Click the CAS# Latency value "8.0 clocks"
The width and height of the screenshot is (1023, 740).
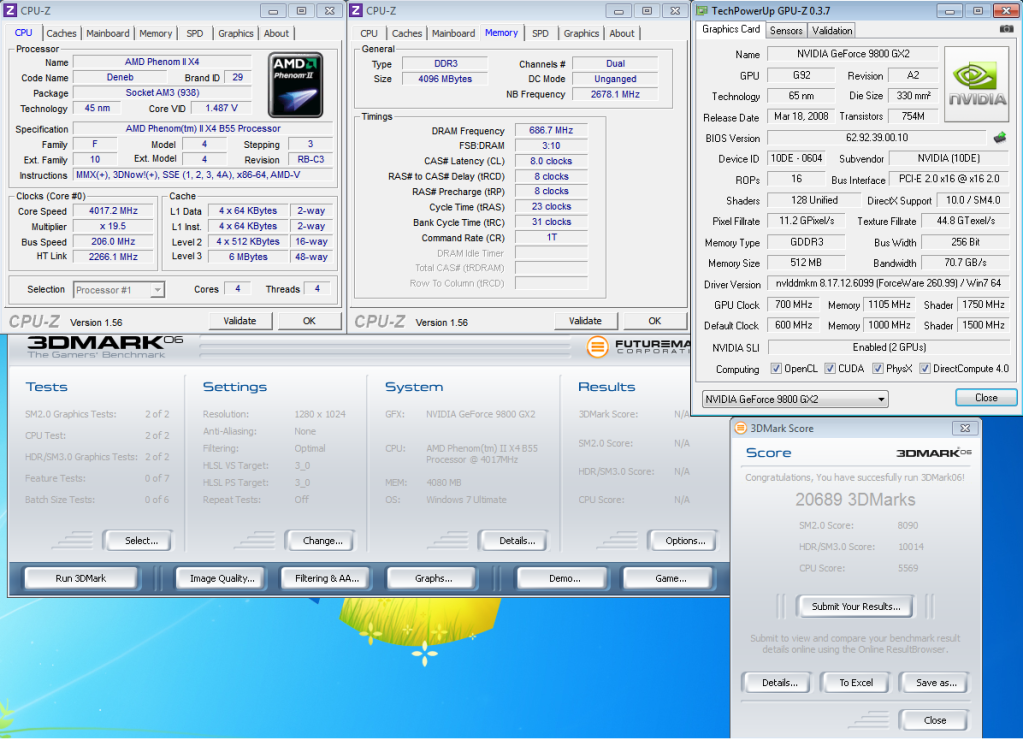tap(551, 161)
